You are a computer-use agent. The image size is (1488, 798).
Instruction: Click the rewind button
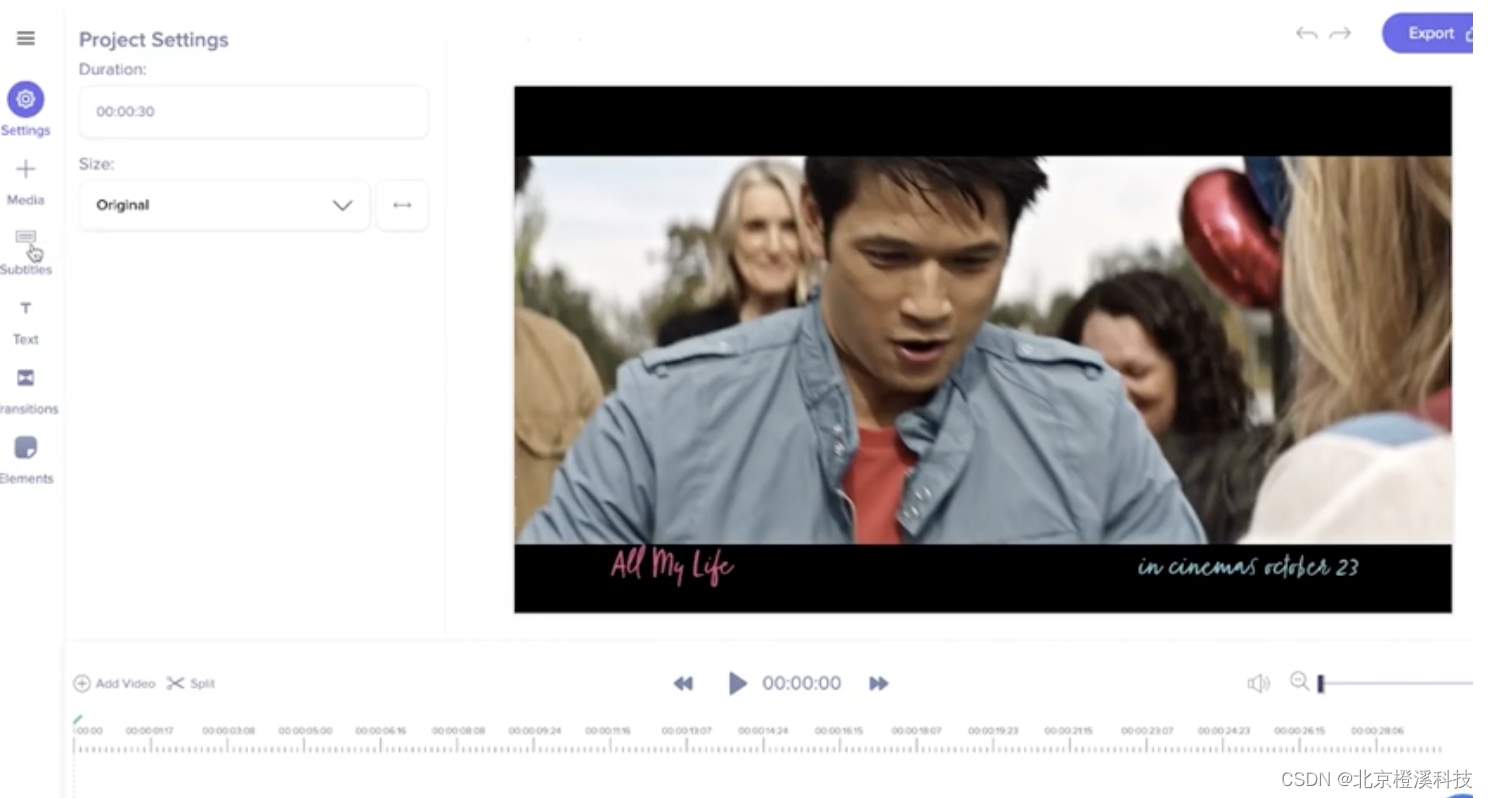pos(683,684)
